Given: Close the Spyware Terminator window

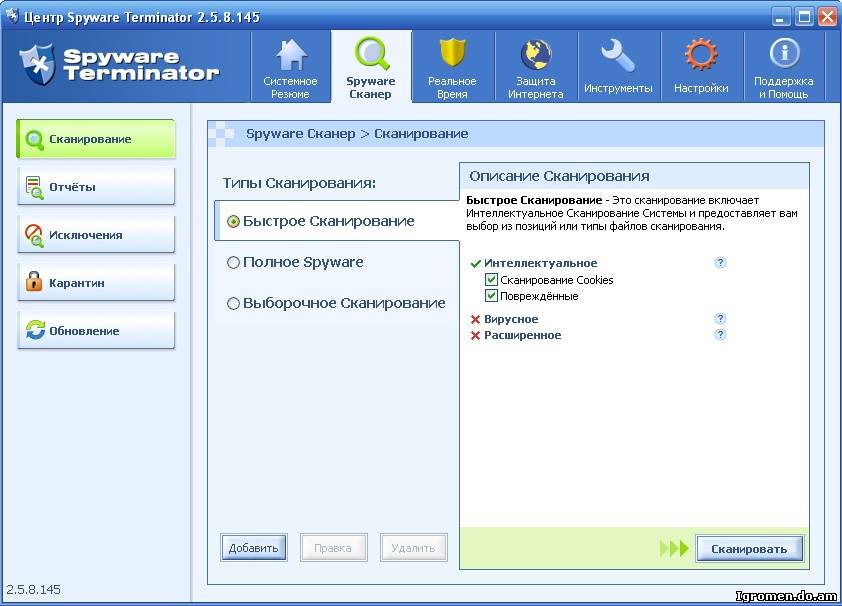Looking at the screenshot, I should (x=827, y=17).
